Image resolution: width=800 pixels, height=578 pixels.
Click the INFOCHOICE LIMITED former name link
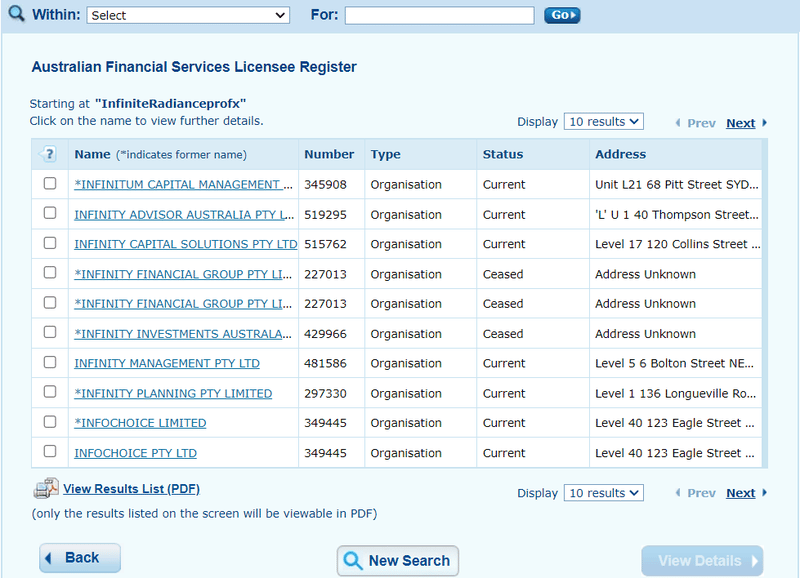pyautogui.click(x=140, y=423)
